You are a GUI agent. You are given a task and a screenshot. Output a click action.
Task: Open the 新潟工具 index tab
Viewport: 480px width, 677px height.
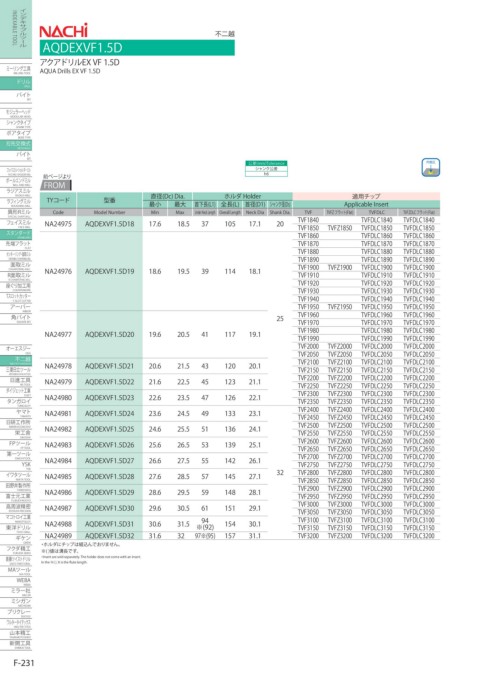(x=16, y=644)
